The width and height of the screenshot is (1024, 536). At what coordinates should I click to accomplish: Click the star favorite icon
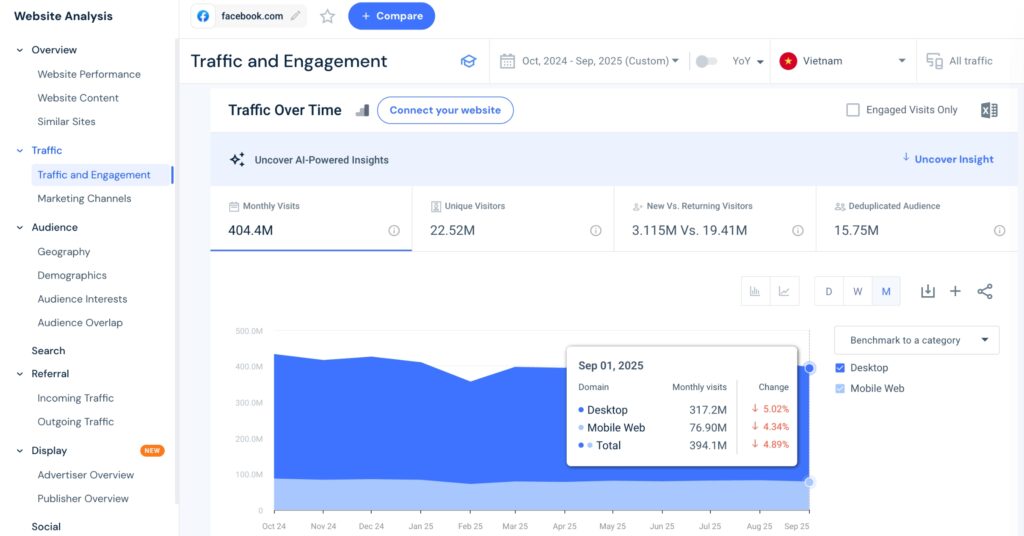point(327,16)
